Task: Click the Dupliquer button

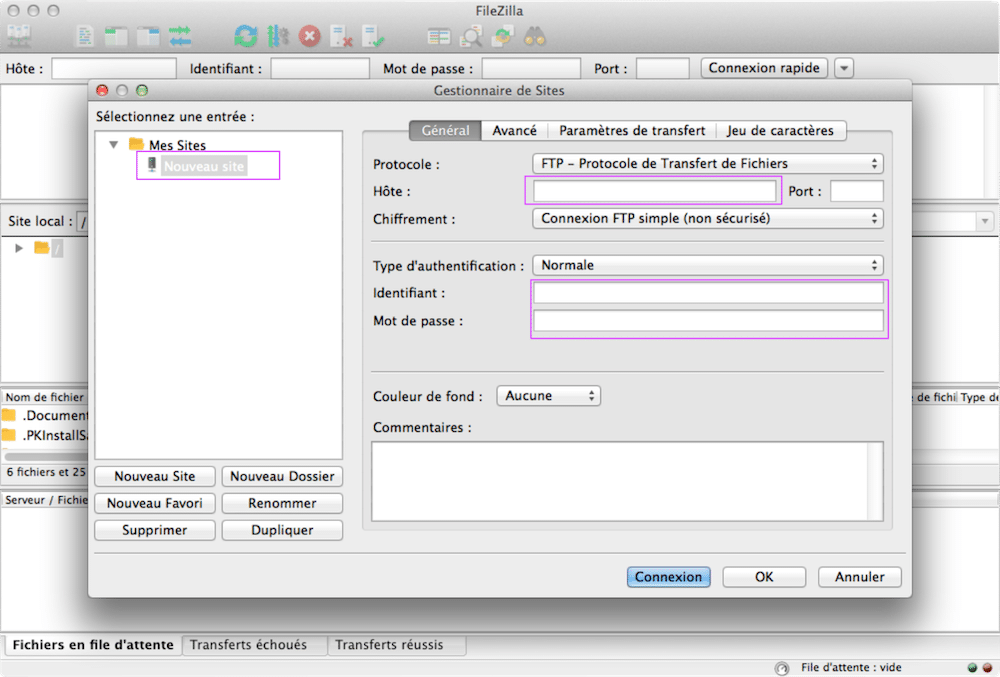Action: click(282, 530)
